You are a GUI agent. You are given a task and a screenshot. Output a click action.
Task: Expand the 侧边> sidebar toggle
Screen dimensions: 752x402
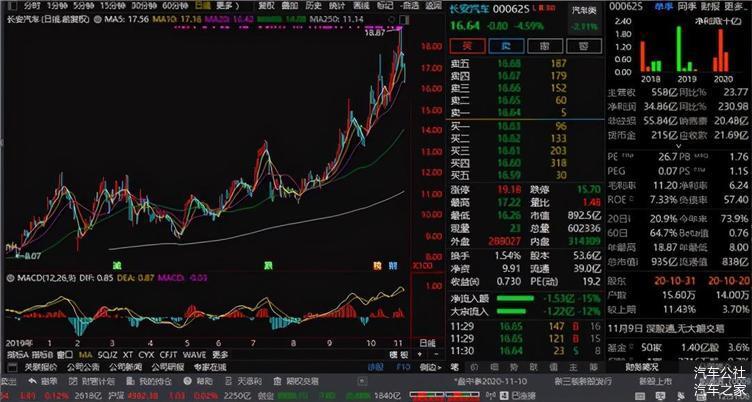tap(430, 367)
